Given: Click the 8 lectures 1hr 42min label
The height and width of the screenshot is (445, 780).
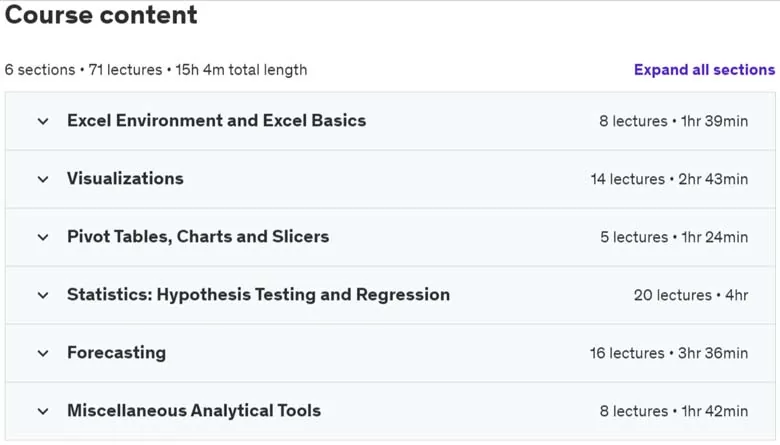Looking at the screenshot, I should point(674,411).
